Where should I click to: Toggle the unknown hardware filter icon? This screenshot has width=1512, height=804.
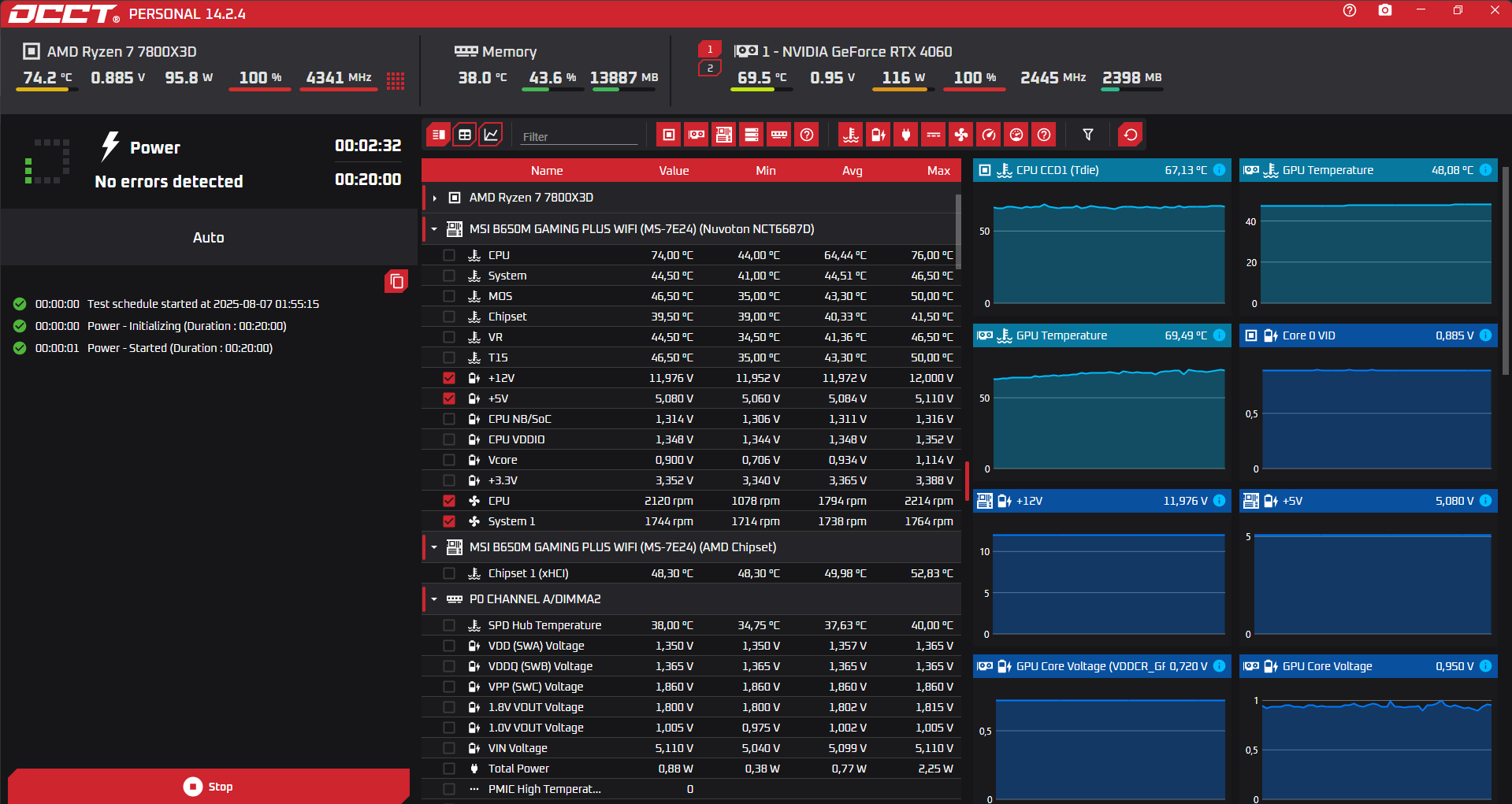pyautogui.click(x=807, y=135)
